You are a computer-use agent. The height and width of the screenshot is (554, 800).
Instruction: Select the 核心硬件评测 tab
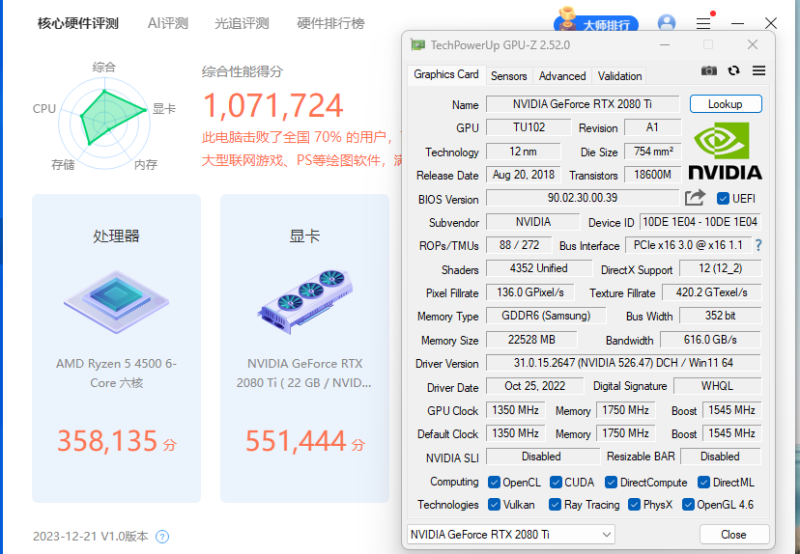tap(78, 23)
